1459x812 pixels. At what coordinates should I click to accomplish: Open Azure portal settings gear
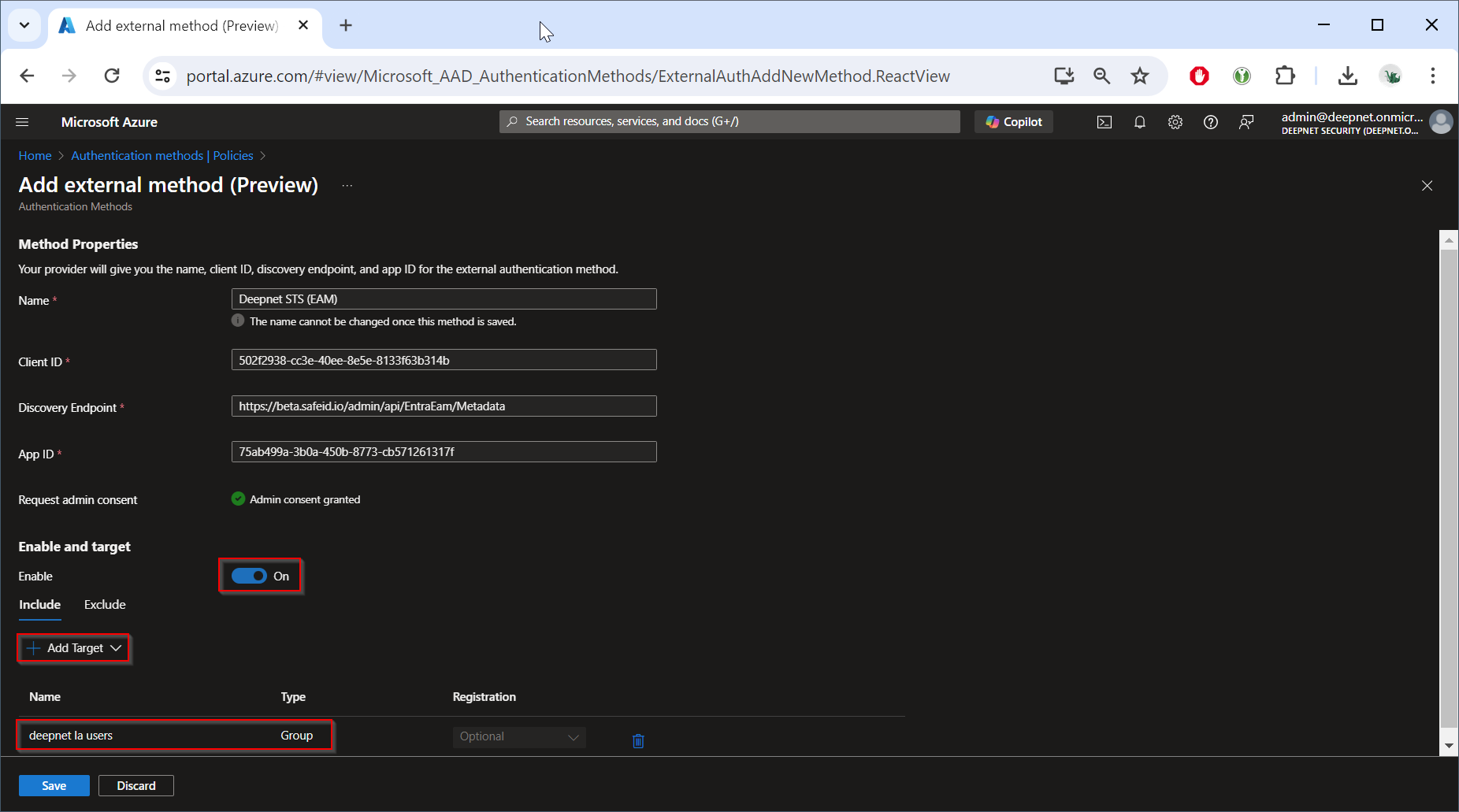1175,122
